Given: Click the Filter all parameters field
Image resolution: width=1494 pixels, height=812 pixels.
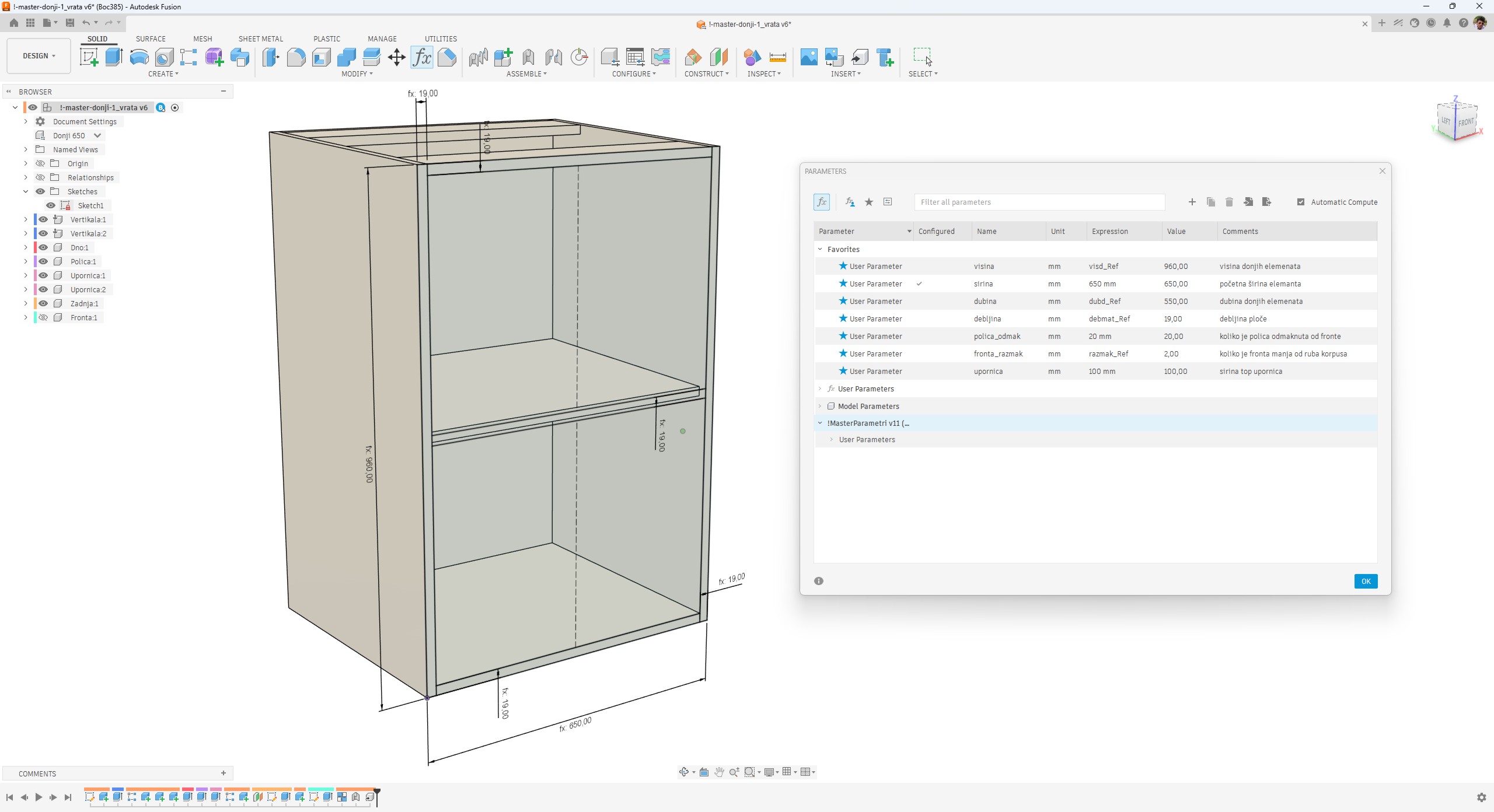Looking at the screenshot, I should 1039,202.
